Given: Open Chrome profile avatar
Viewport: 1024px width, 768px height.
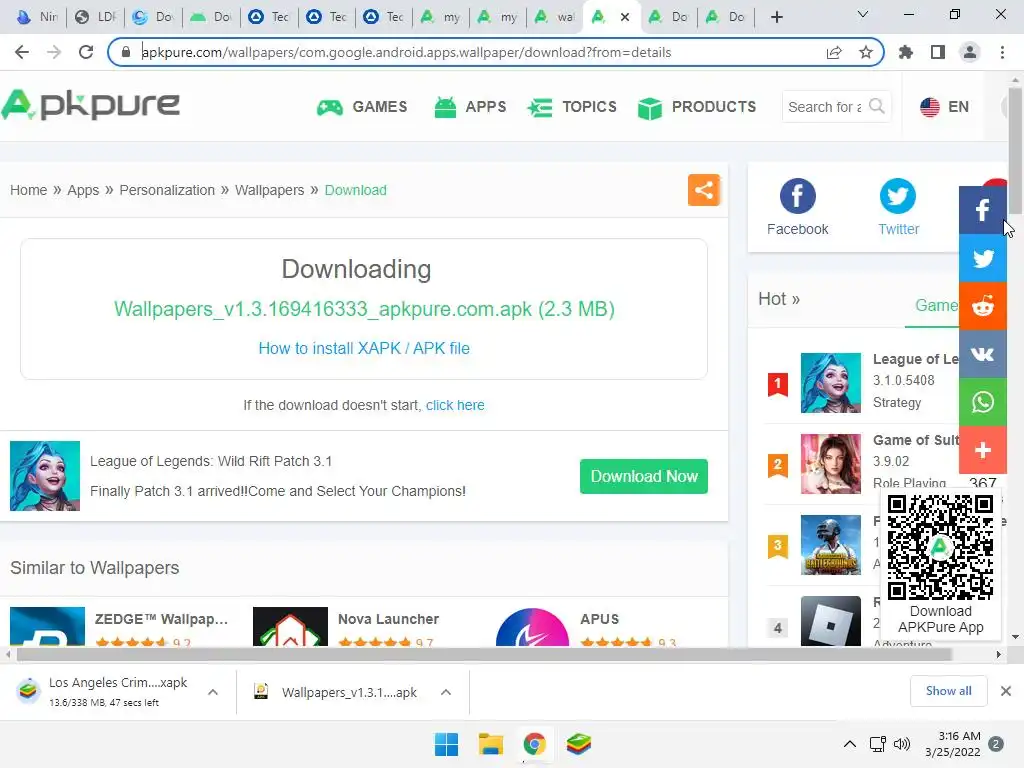Looking at the screenshot, I should tap(970, 52).
